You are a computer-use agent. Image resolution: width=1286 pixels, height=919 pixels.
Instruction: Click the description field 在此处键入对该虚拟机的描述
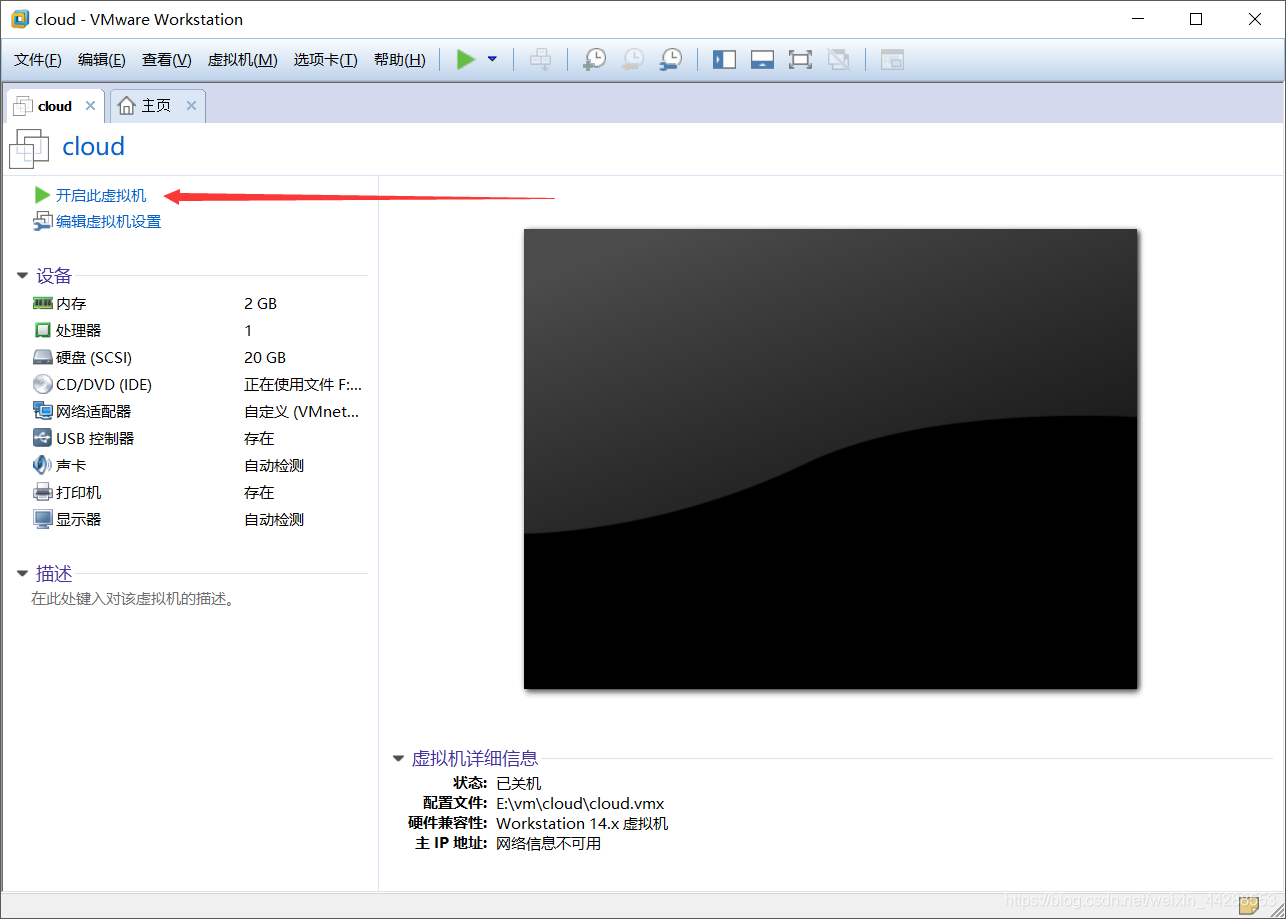(133, 599)
